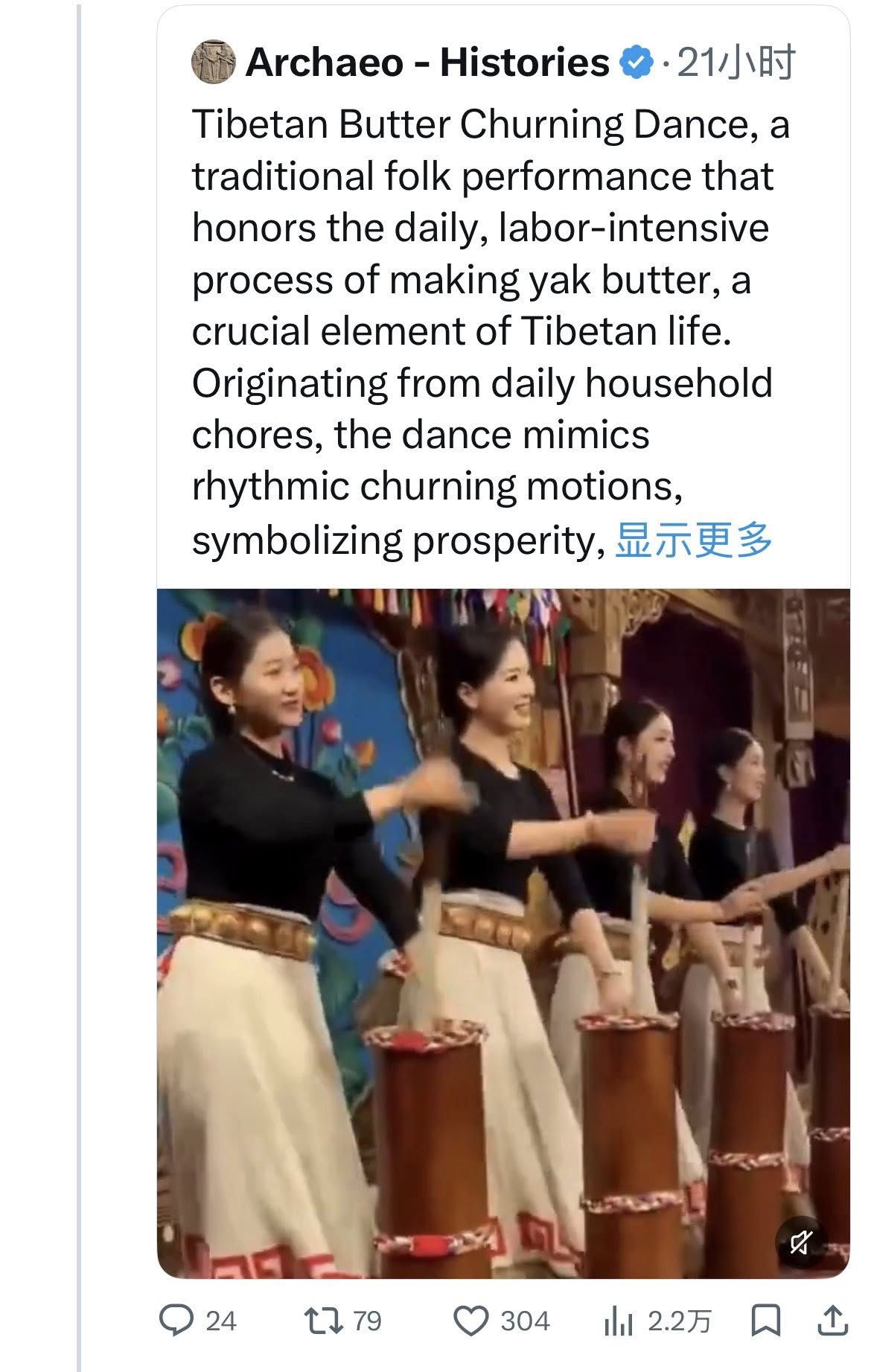The width and height of the screenshot is (871, 1372).
Task: Open the Archaeo - Histories account name
Action: 427,62
